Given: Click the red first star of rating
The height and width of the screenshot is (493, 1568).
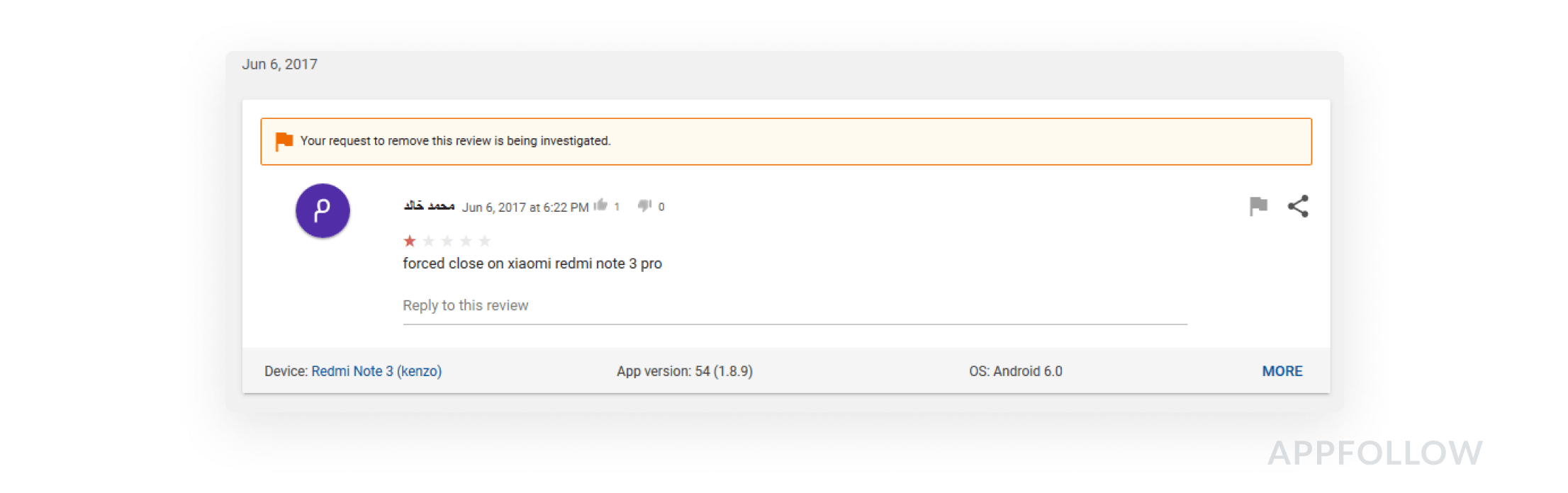Looking at the screenshot, I should pos(410,242).
